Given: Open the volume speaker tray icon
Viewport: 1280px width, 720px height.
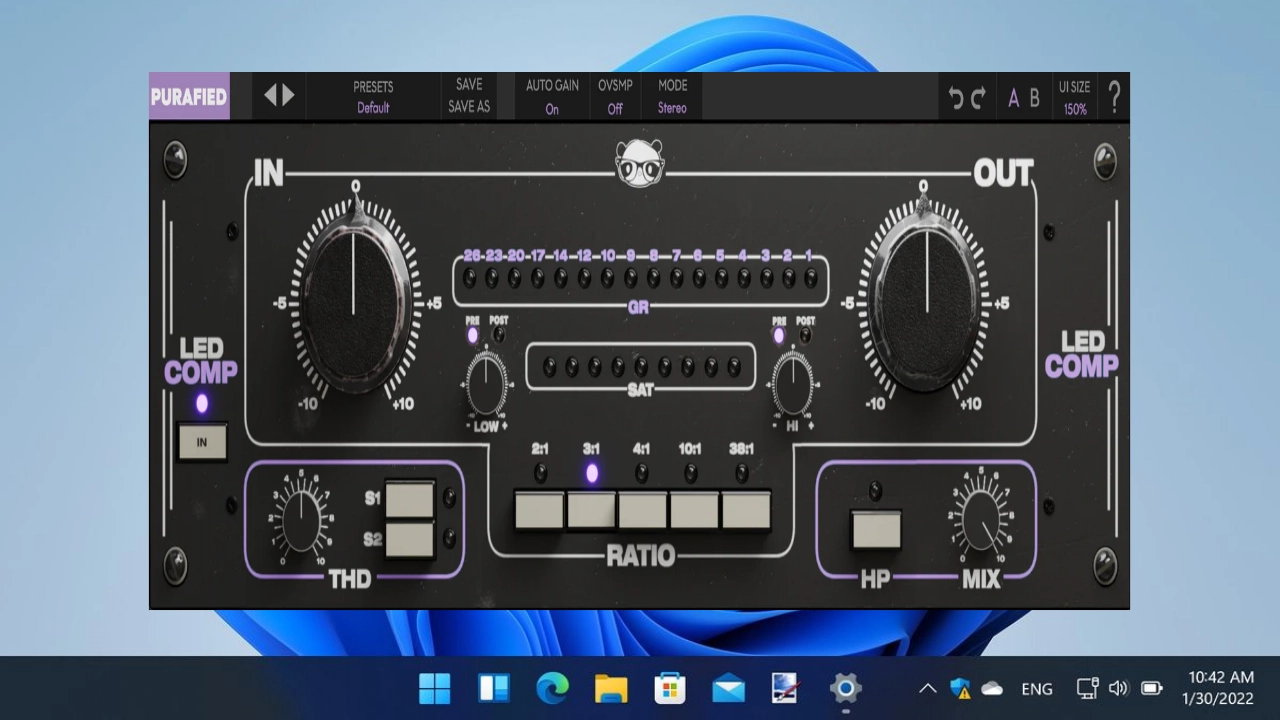Looking at the screenshot, I should point(1119,688).
